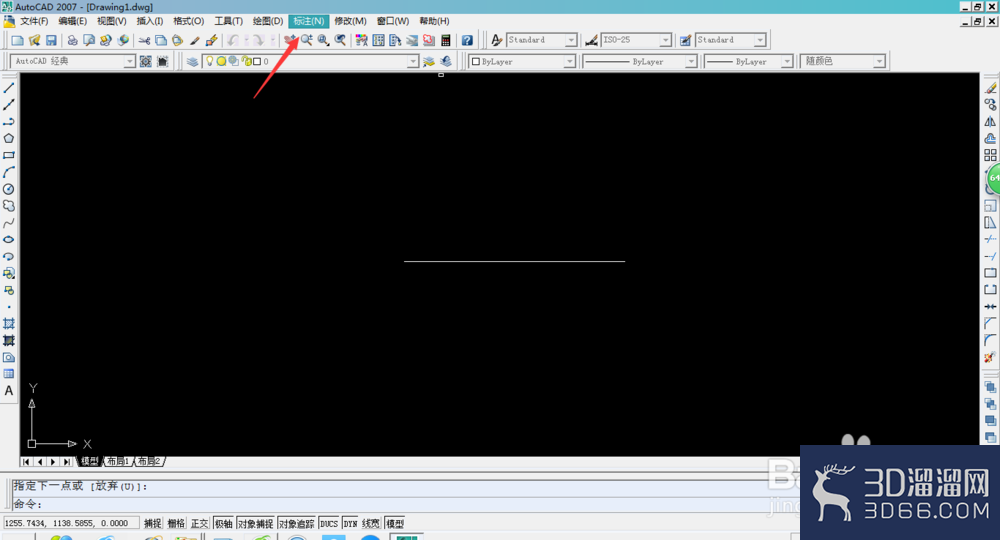Select the Line draw tool

click(9, 88)
